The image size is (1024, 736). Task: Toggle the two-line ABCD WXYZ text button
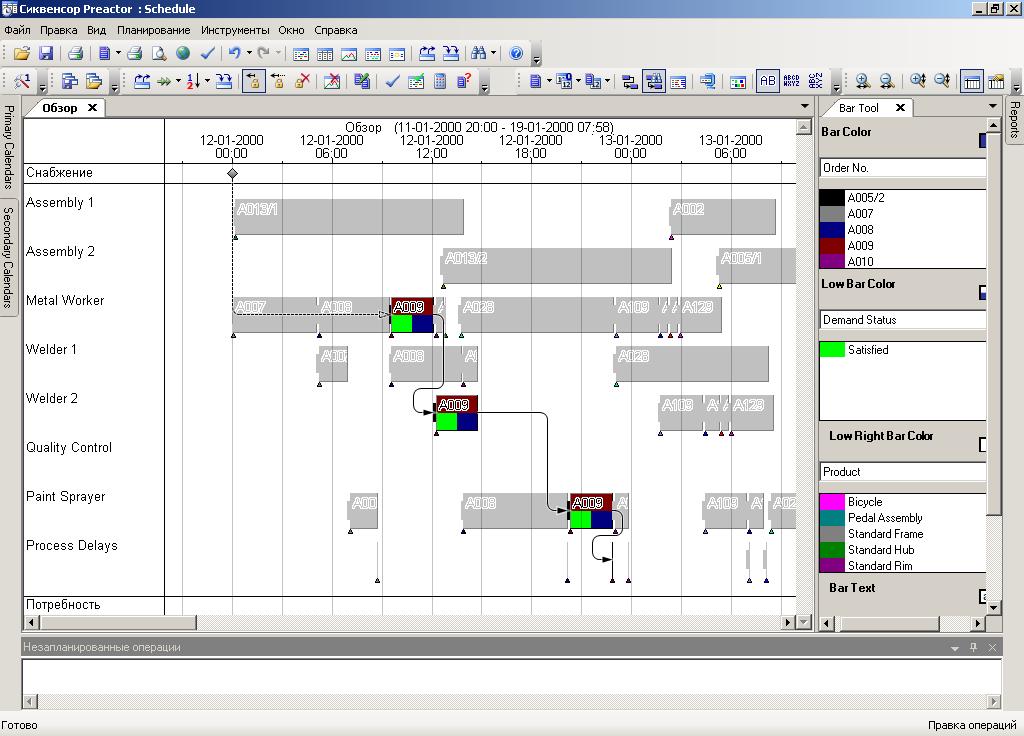pos(792,82)
